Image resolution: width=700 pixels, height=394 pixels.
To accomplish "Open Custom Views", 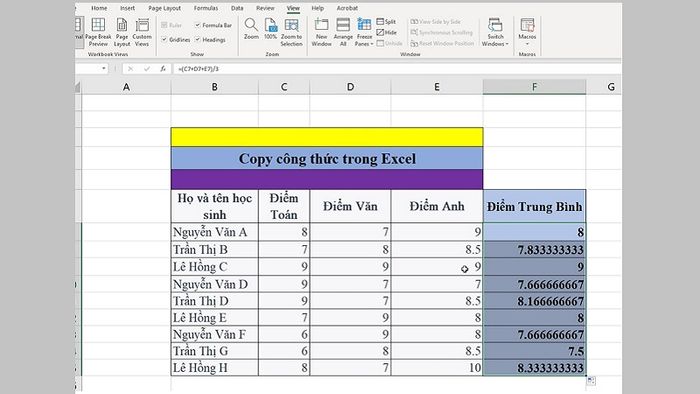I will point(142,32).
